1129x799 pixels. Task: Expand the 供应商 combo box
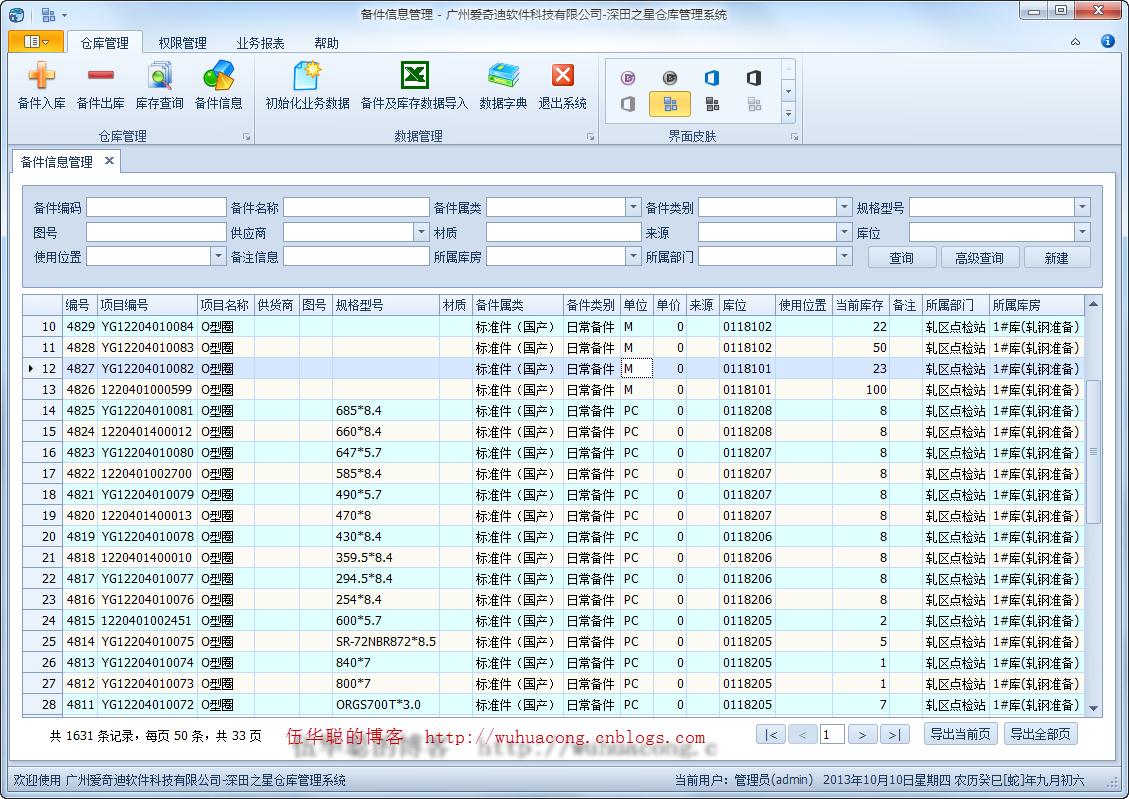(420, 231)
